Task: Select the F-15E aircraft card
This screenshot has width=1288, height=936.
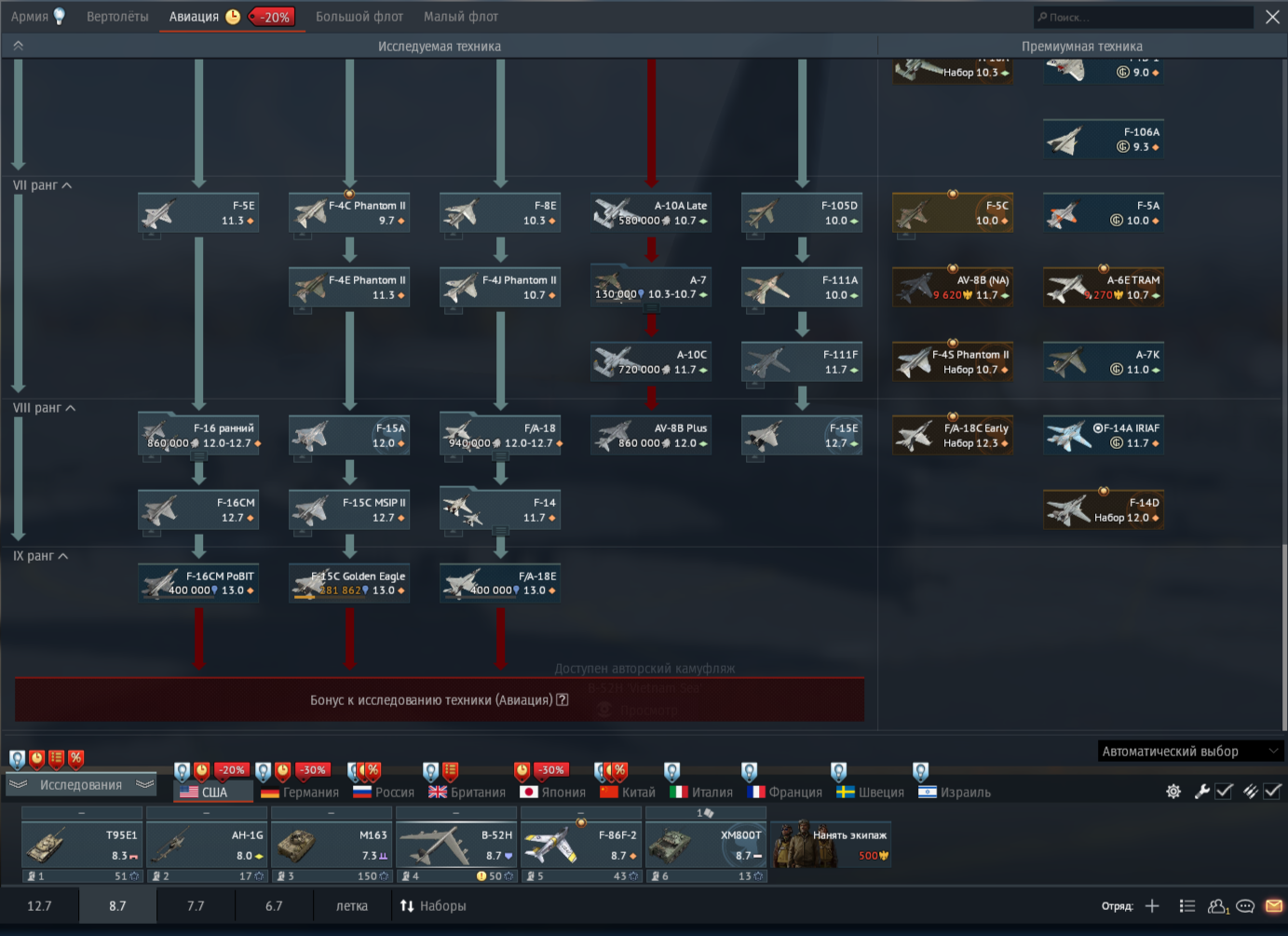Action: (x=802, y=435)
